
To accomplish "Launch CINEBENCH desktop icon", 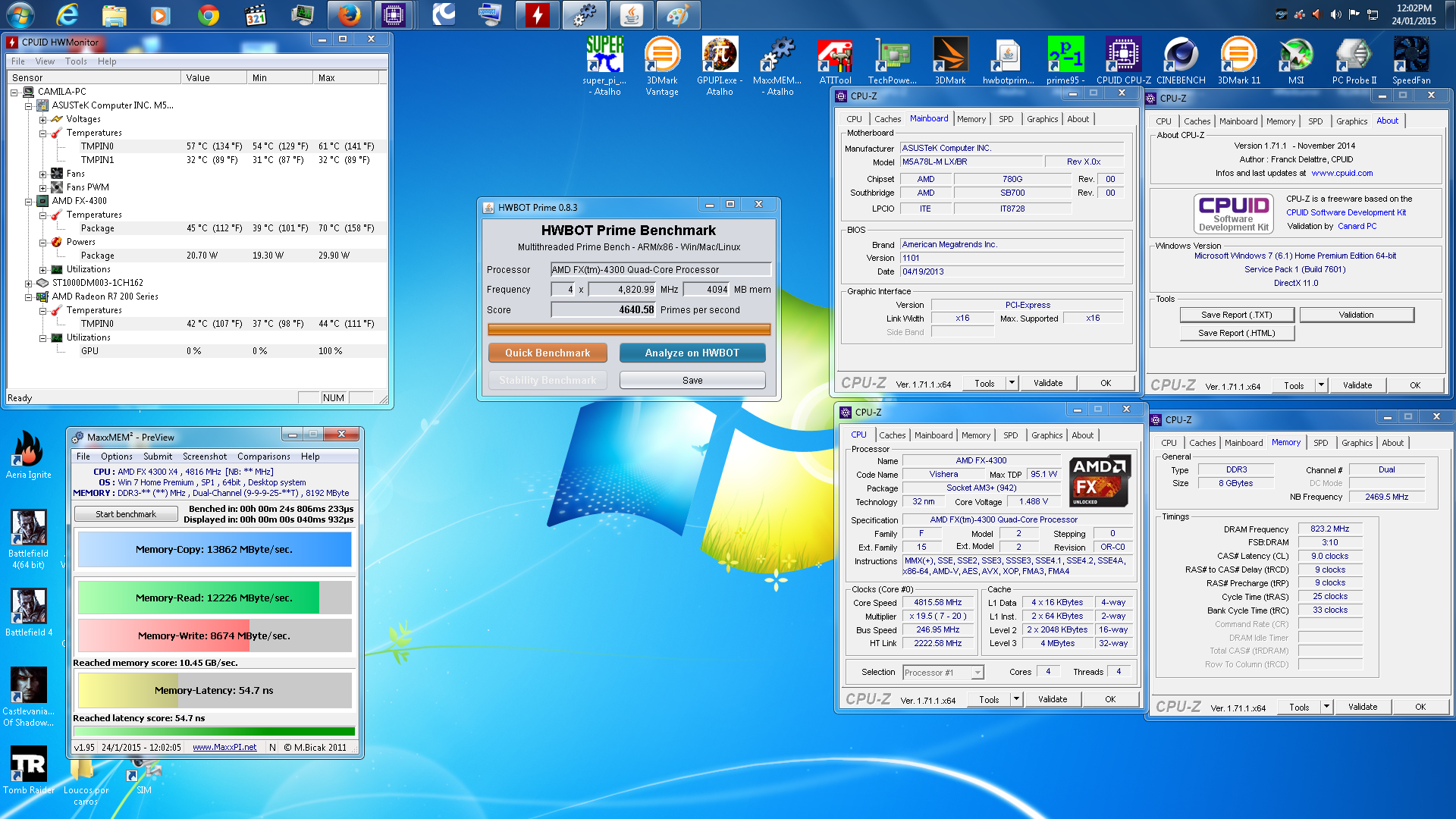I will [1181, 61].
